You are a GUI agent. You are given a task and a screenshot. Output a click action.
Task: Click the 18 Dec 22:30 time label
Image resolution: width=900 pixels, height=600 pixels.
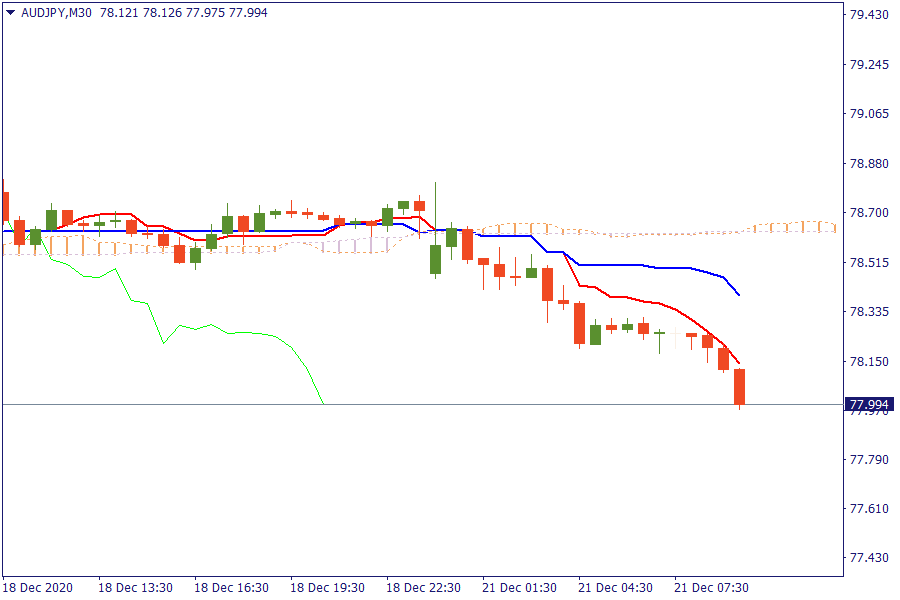click(423, 587)
